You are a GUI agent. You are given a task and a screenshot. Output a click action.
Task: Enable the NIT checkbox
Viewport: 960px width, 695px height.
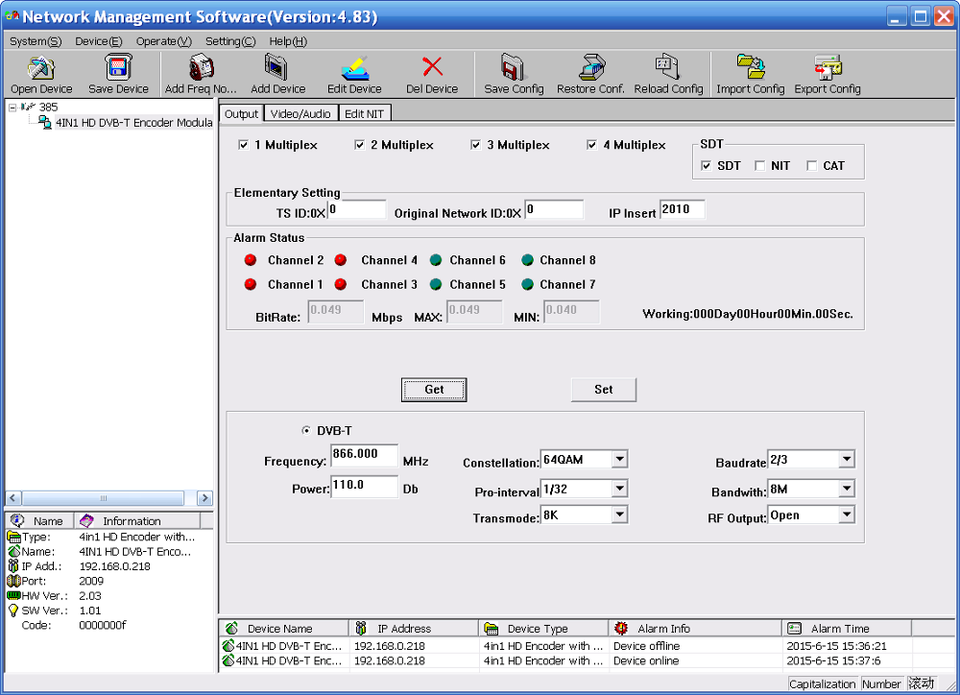tap(760, 166)
